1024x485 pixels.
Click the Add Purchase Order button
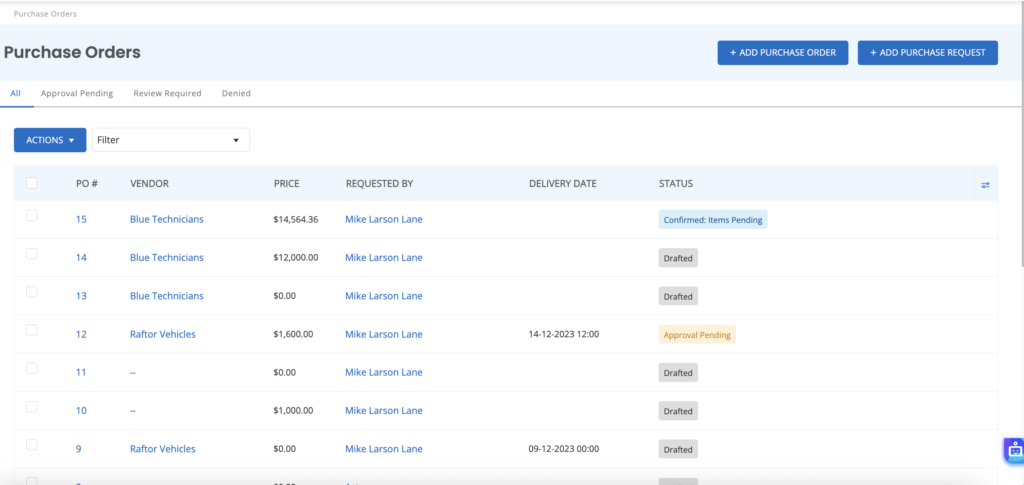coord(783,53)
